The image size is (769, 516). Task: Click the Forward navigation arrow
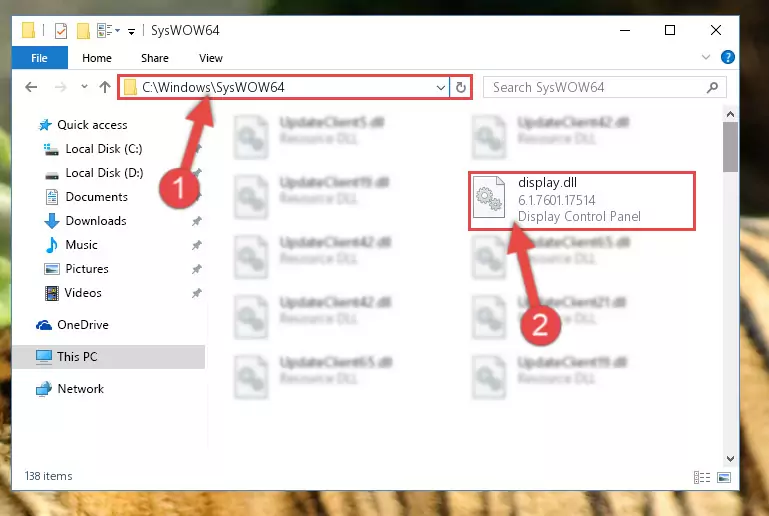coord(60,87)
